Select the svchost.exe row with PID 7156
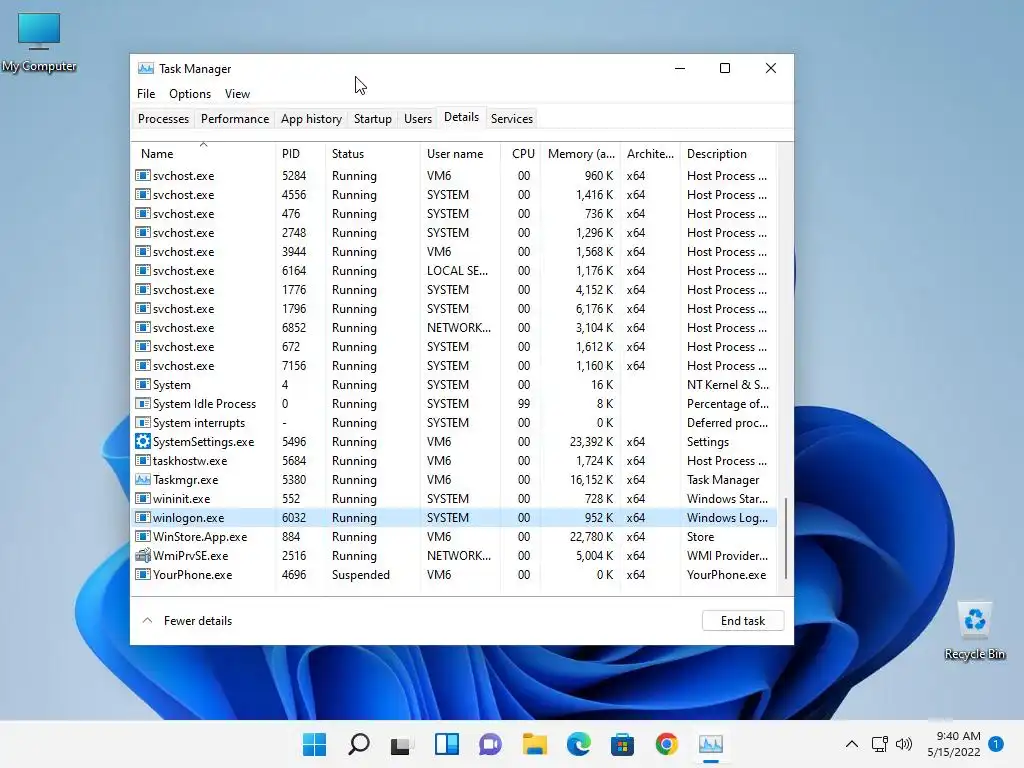 click(455, 366)
